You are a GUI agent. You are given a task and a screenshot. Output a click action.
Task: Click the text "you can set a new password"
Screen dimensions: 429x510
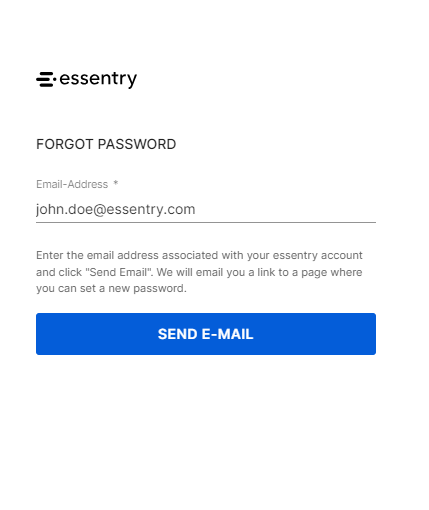[111, 288]
